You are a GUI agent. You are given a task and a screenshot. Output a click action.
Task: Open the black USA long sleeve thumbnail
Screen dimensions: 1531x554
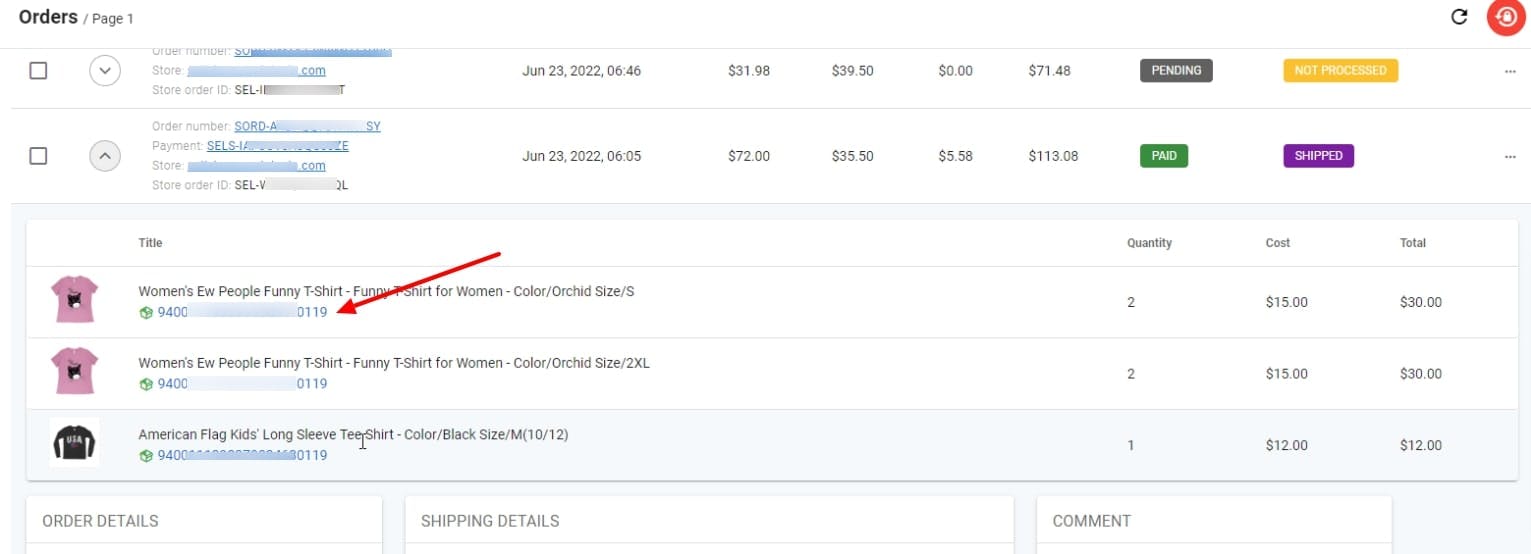pyautogui.click(x=75, y=443)
